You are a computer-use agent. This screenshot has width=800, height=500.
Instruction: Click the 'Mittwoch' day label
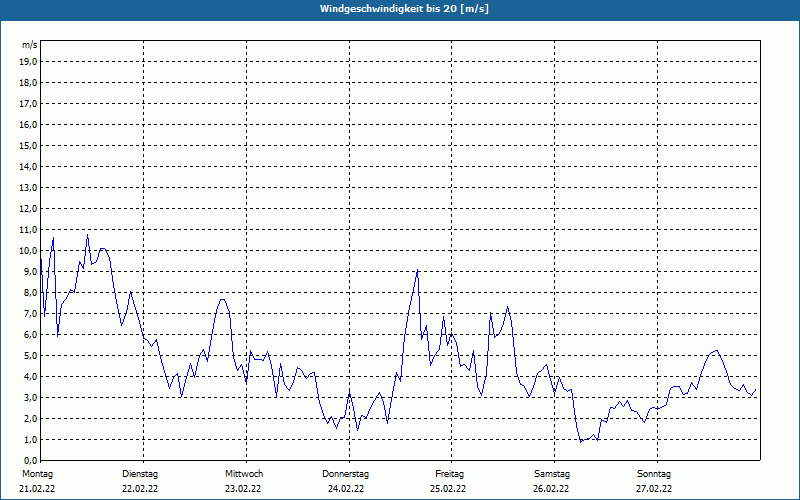pyautogui.click(x=244, y=474)
